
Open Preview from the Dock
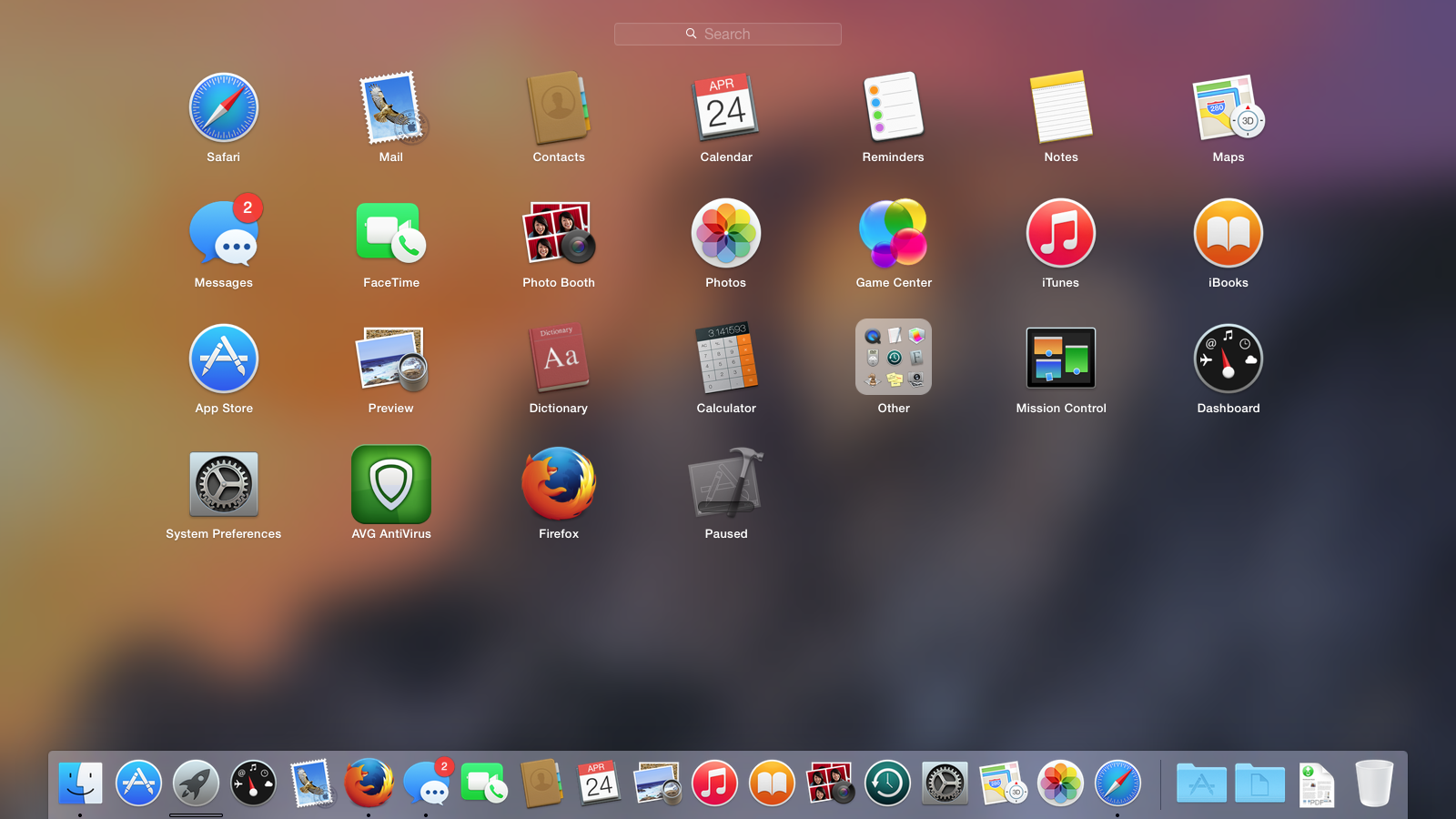[x=657, y=784]
